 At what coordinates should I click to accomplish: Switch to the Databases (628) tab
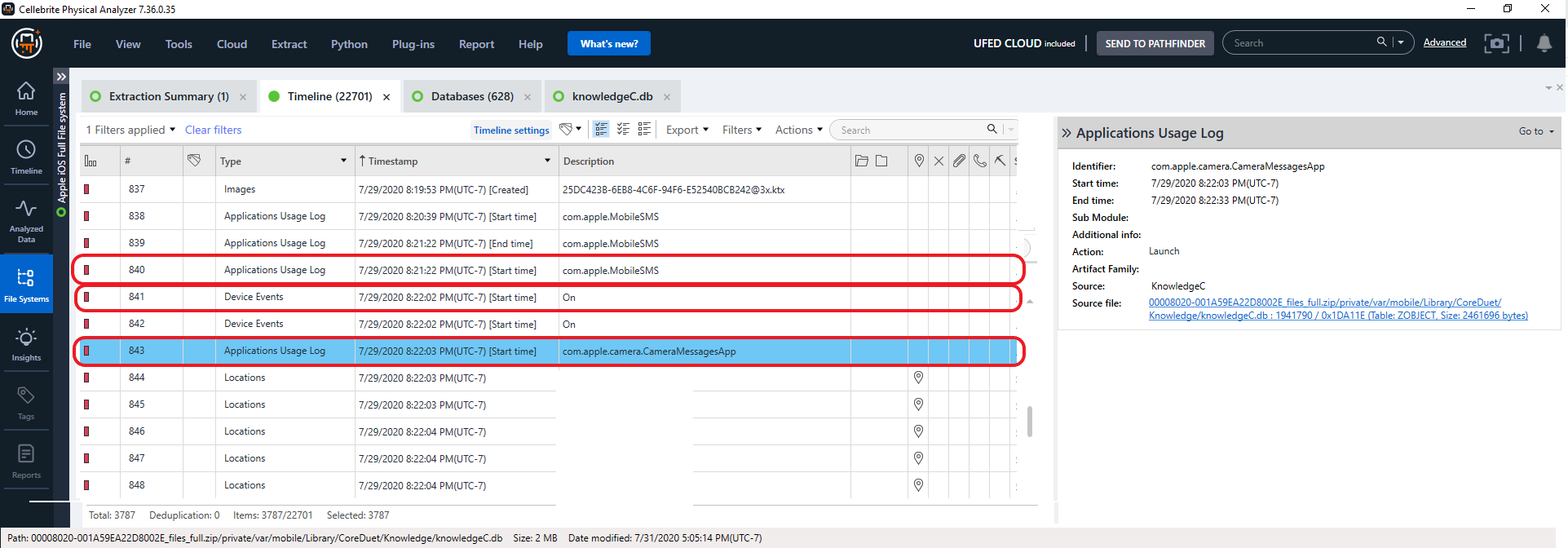[x=472, y=96]
